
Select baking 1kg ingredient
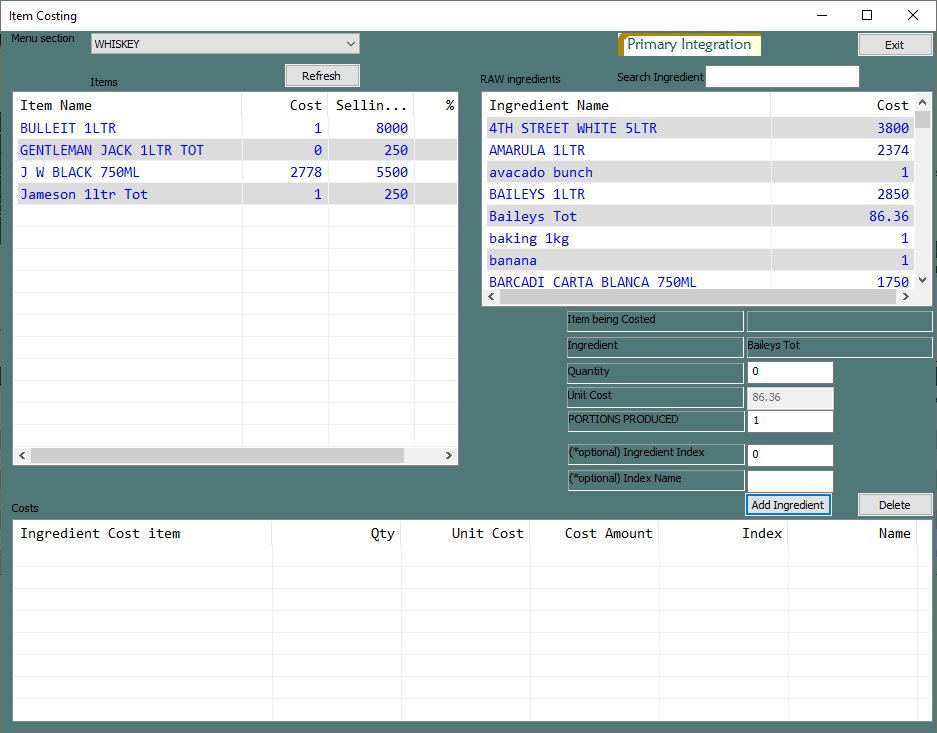[699, 238]
